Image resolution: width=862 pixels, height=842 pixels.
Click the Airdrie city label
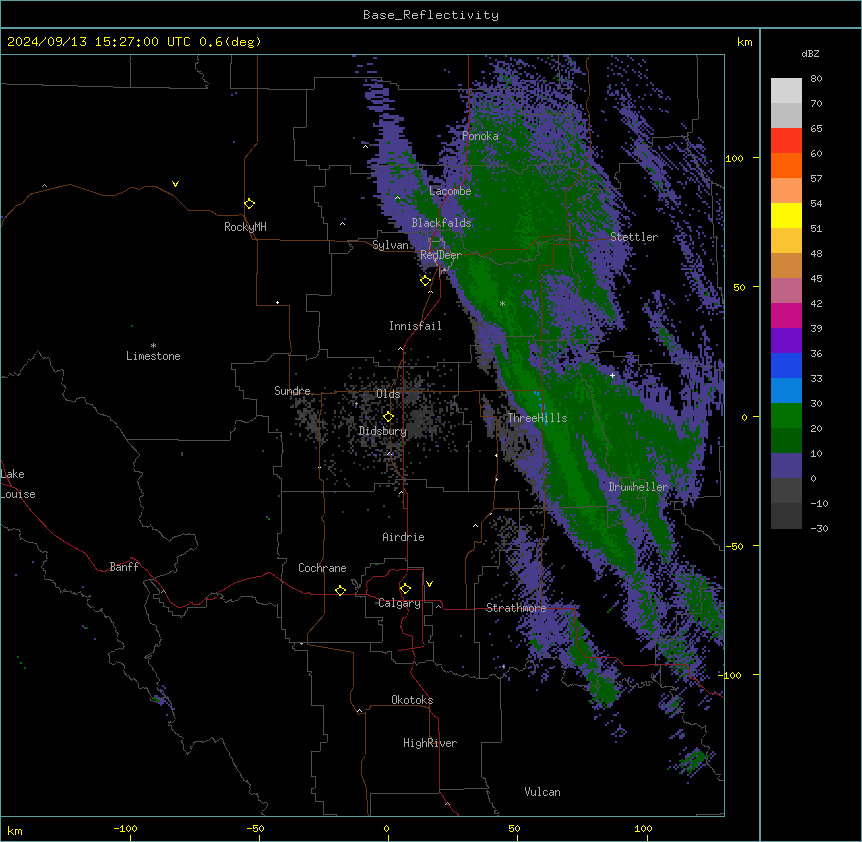(404, 537)
